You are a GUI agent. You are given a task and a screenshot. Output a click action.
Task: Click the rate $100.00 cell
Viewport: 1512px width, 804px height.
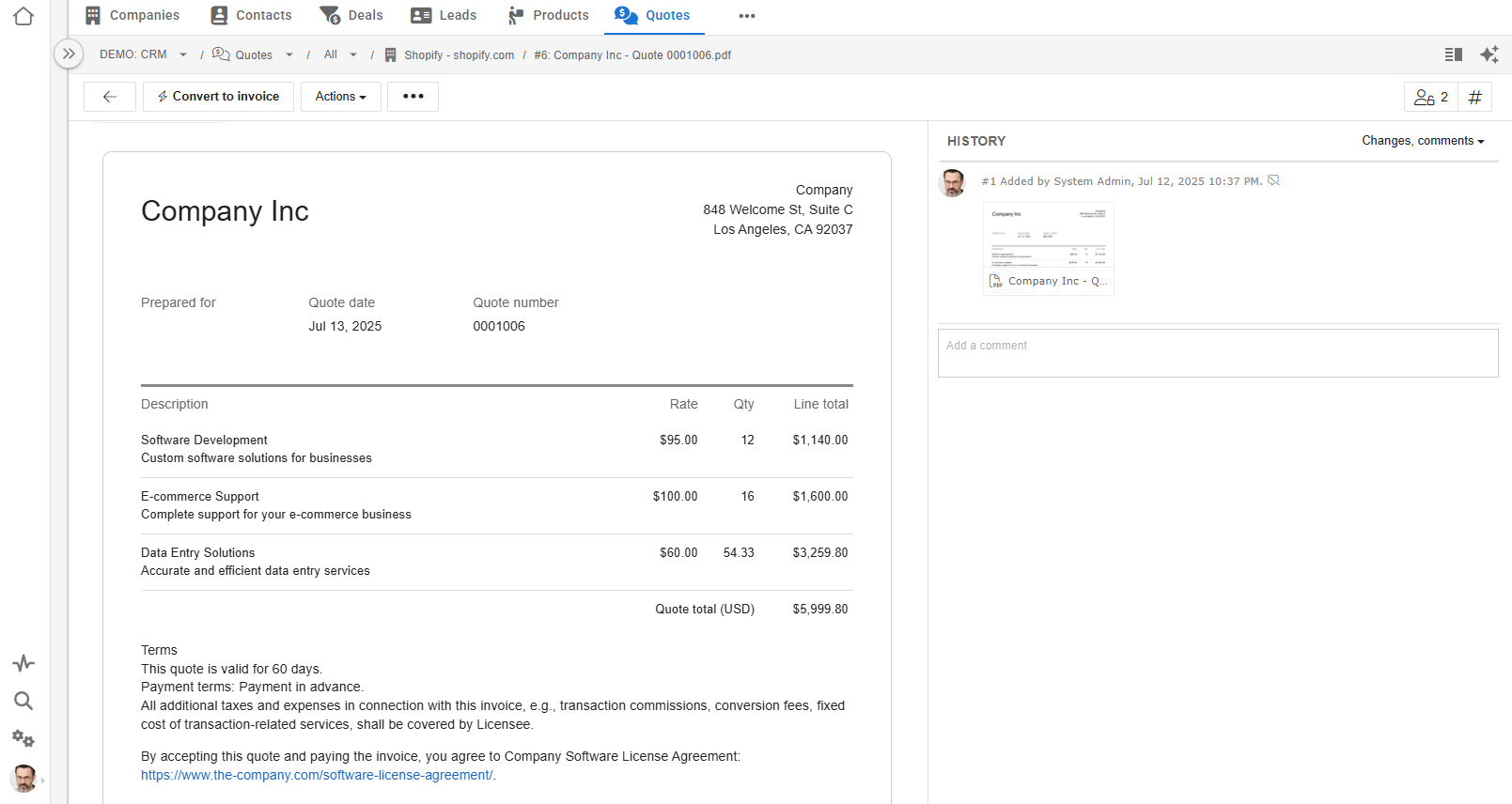tap(676, 496)
